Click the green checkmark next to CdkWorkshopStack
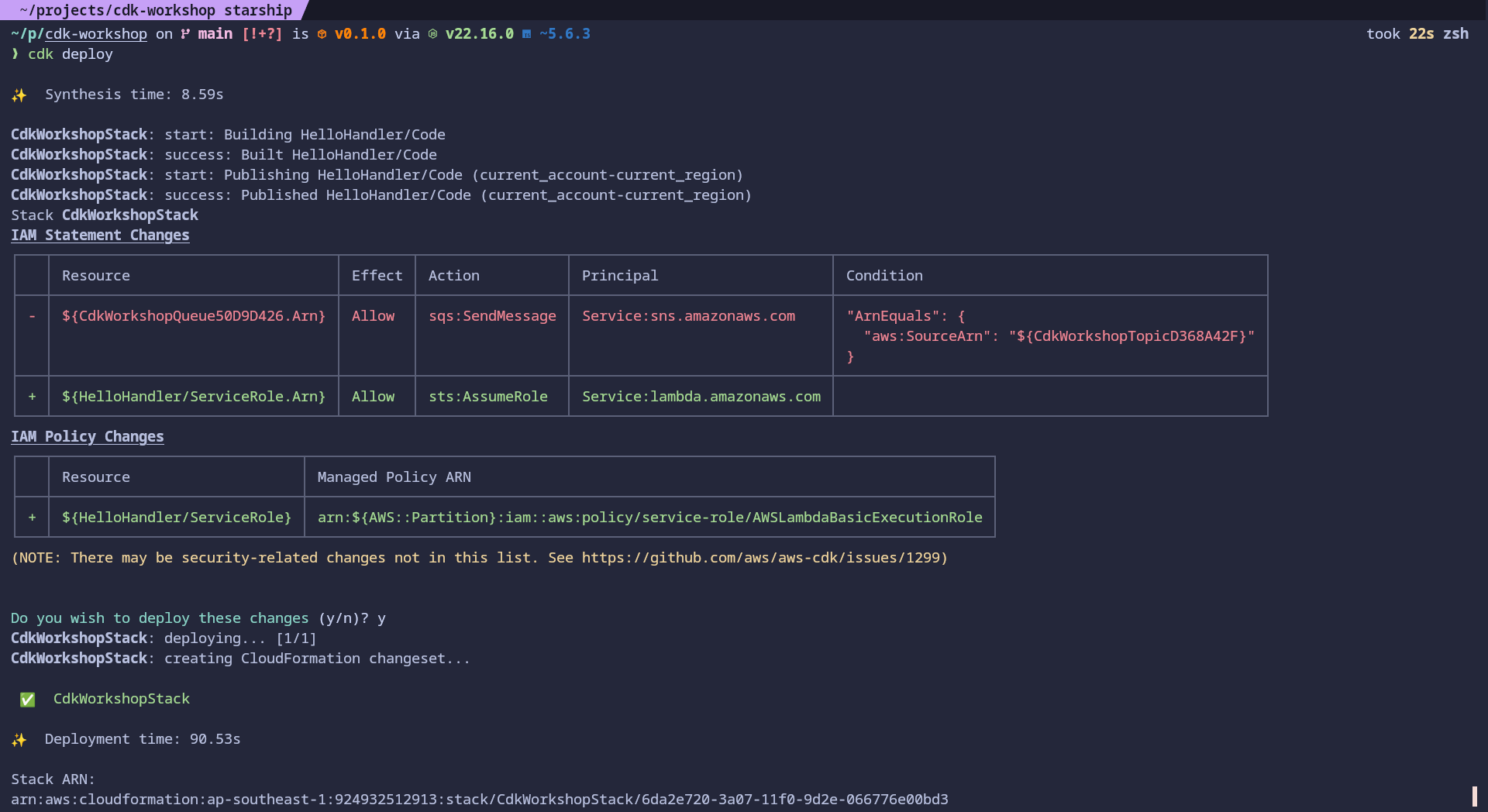1488x812 pixels. click(x=28, y=700)
